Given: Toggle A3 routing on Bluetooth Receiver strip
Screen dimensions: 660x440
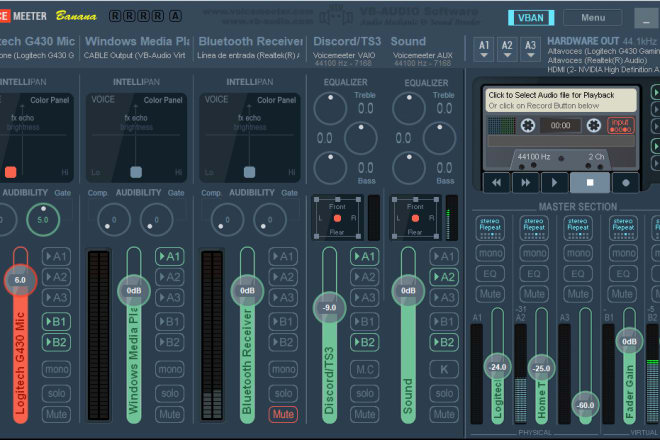Looking at the screenshot, I should coord(283,298).
